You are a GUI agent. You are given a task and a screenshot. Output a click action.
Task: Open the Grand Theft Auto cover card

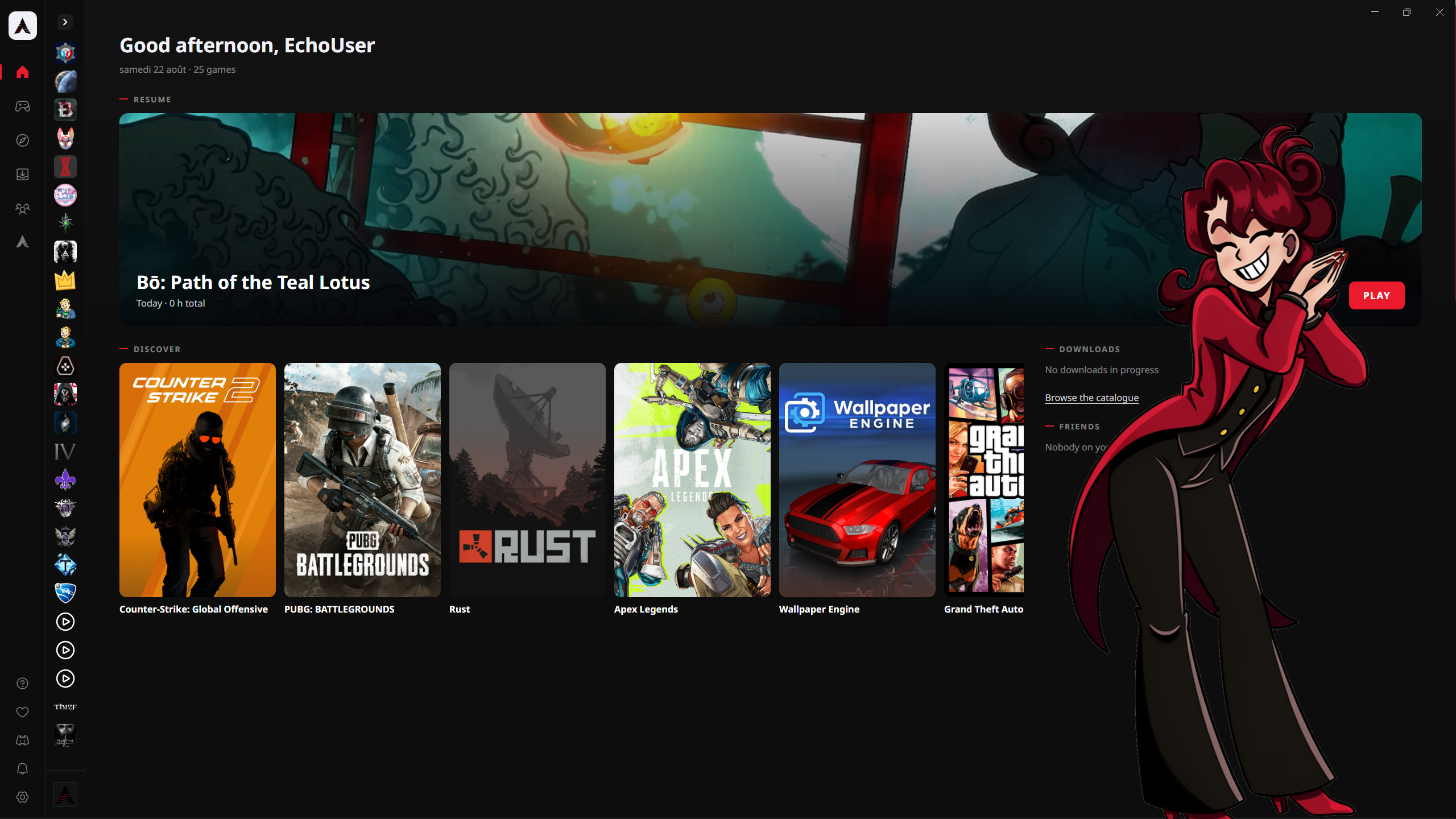[984, 480]
